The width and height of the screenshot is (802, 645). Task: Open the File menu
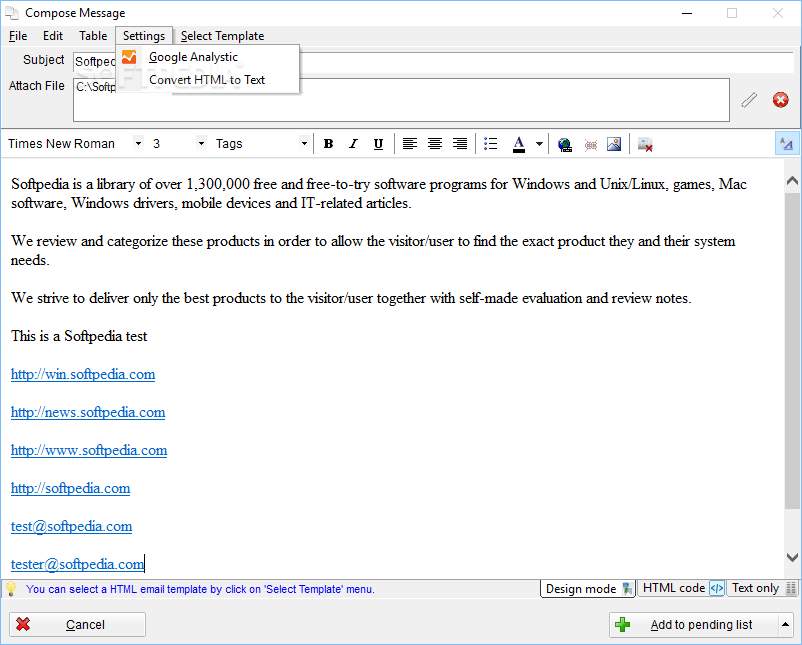[18, 36]
